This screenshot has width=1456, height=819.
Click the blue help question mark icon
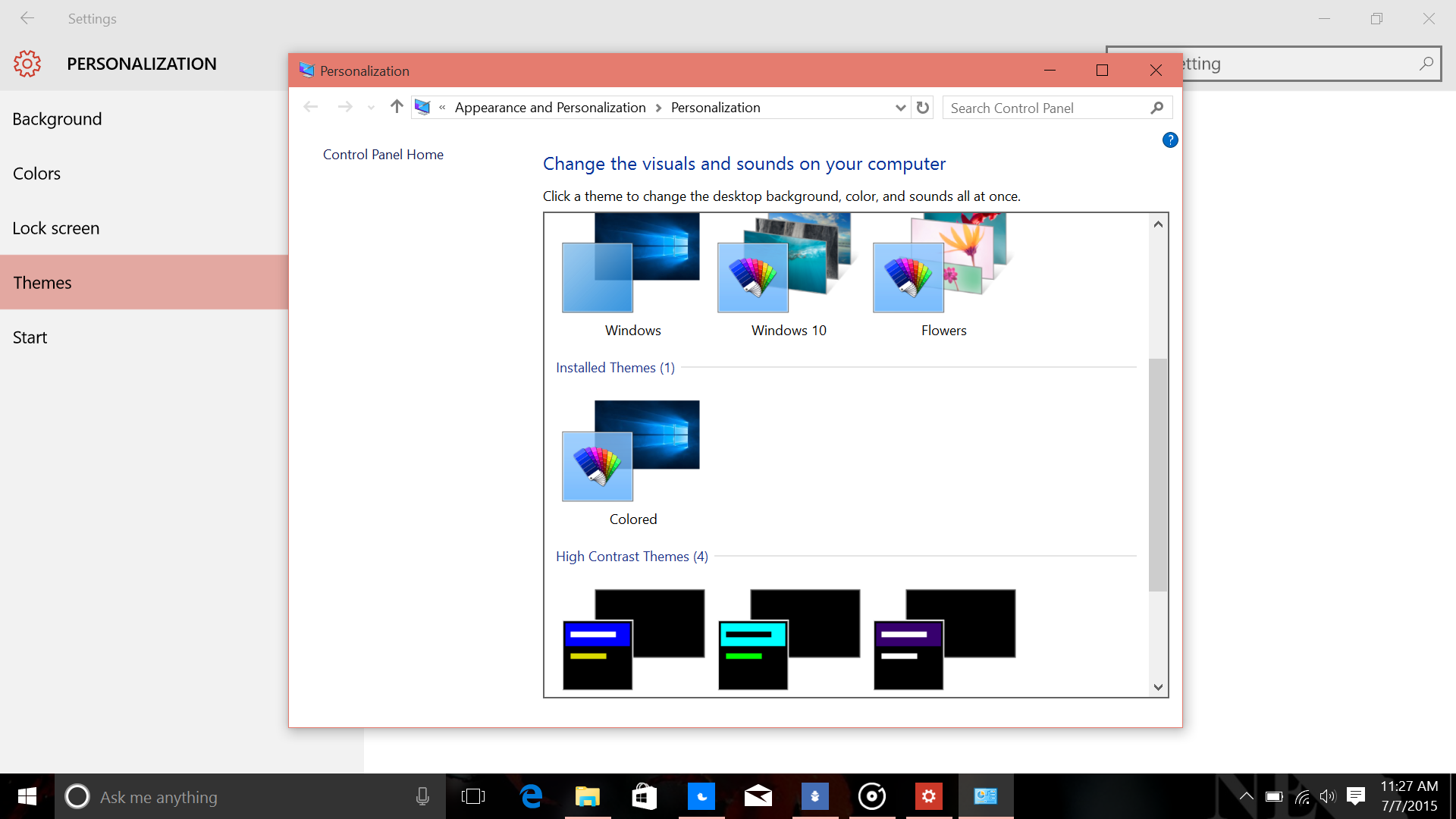click(1170, 140)
